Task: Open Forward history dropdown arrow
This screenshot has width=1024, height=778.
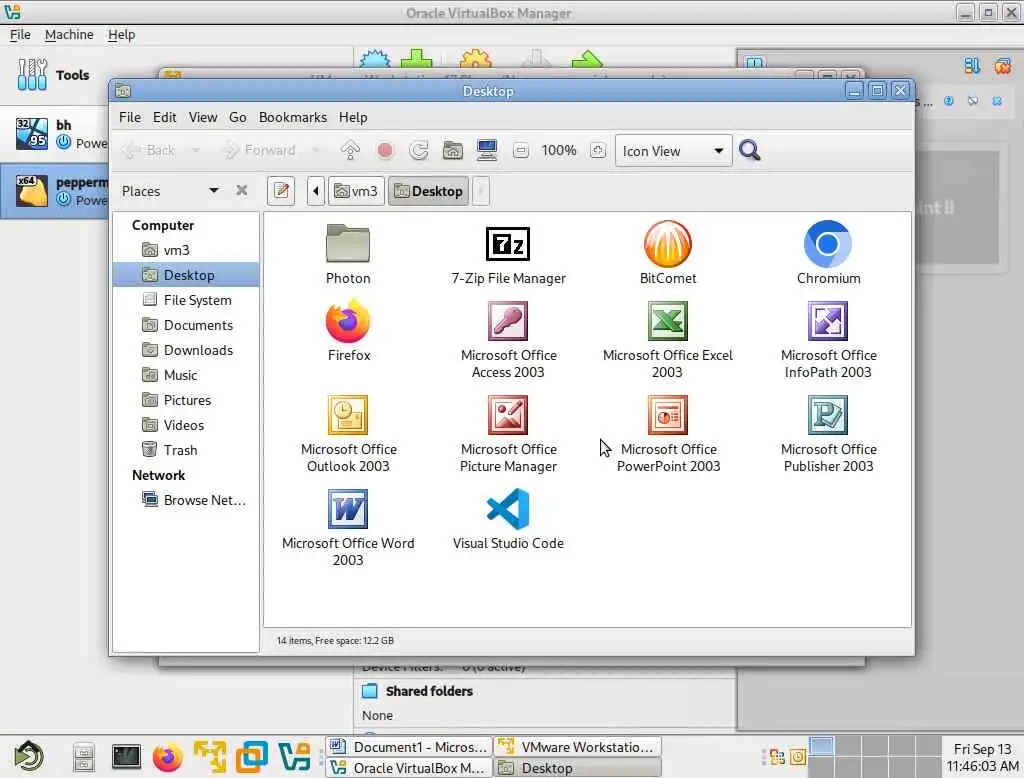Action: pyautogui.click(x=316, y=151)
